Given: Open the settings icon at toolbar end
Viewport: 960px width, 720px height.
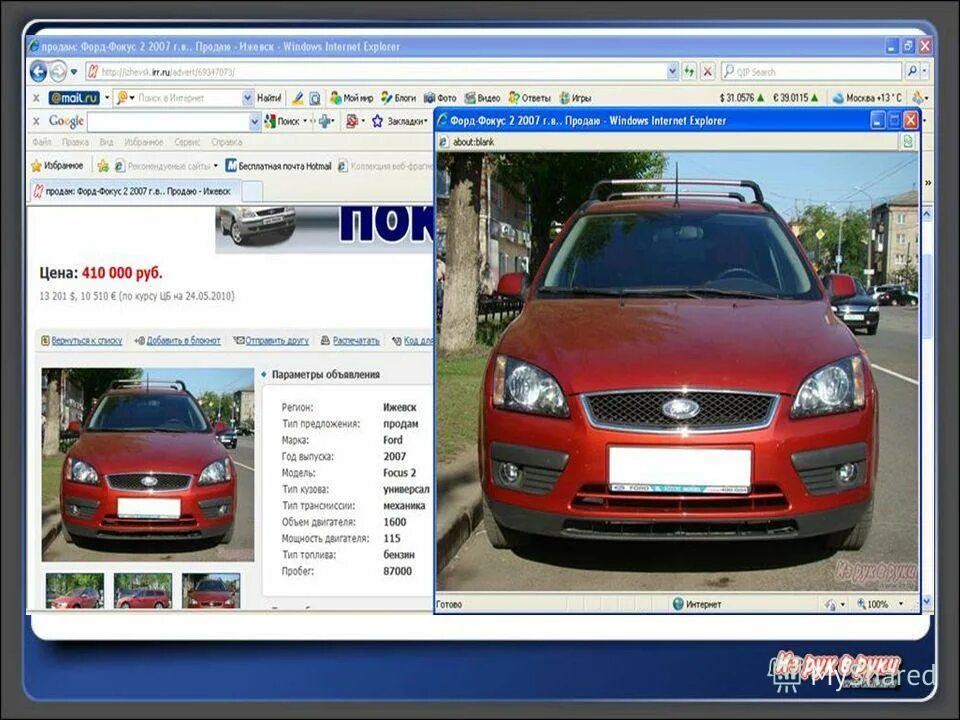Looking at the screenshot, I should [x=918, y=98].
